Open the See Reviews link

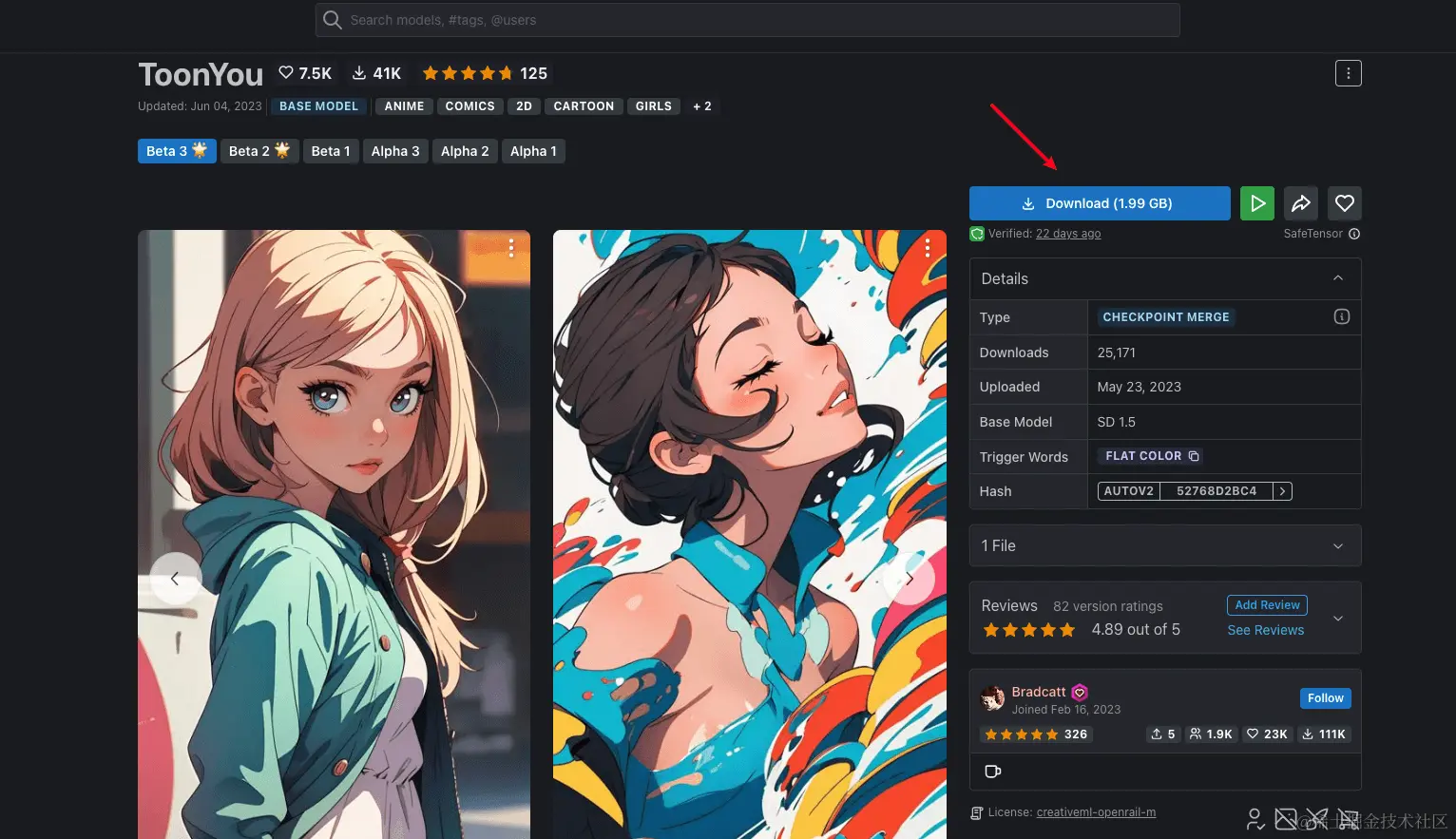tap(1266, 630)
